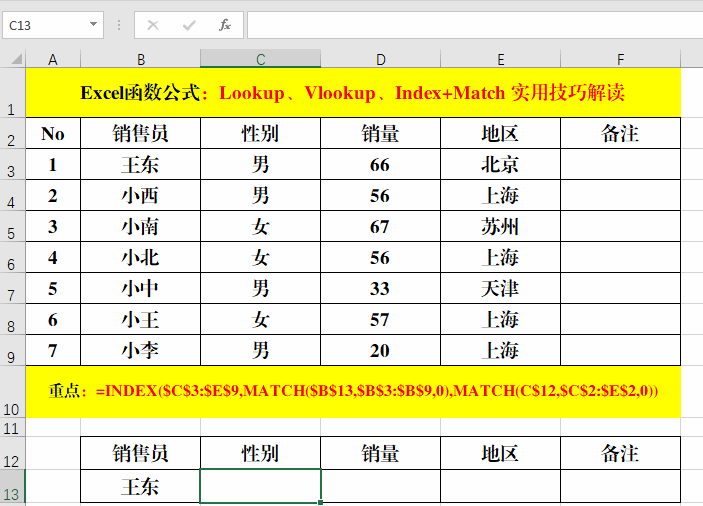Screen dimensions: 703x506
Task: Select column B header
Action: coord(140,59)
